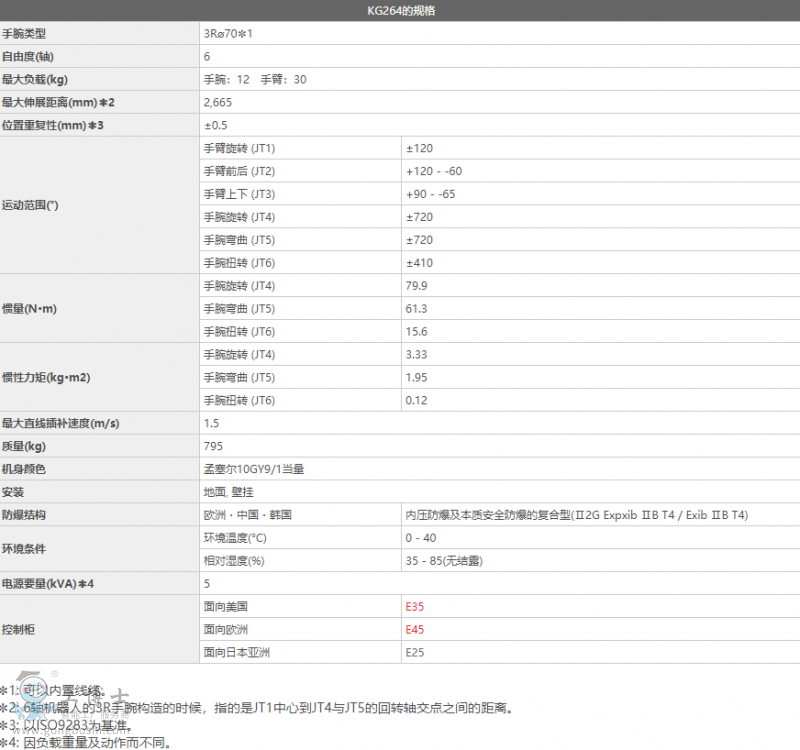Click the 79.9 inertia value
Image resolution: width=800 pixels, height=750 pixels.
[417, 286]
